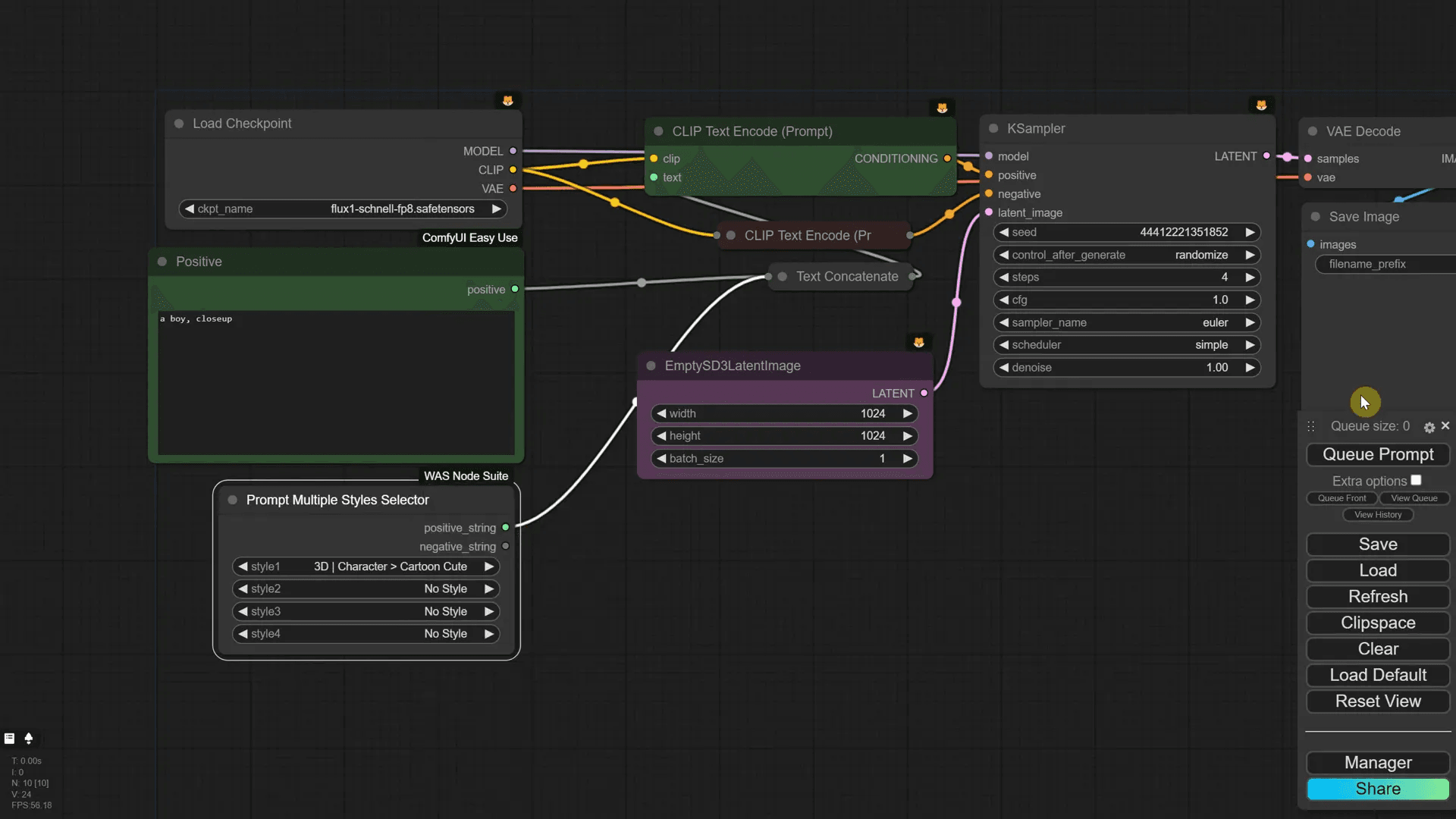This screenshot has height=819, width=1456.
Task: Open the View Queue panel
Action: pyautogui.click(x=1414, y=498)
